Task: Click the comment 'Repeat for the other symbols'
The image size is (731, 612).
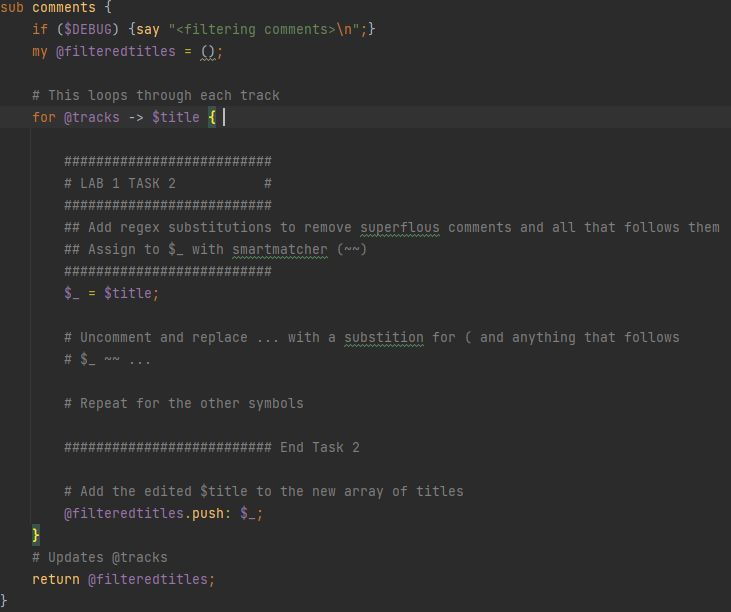Action: click(184, 404)
